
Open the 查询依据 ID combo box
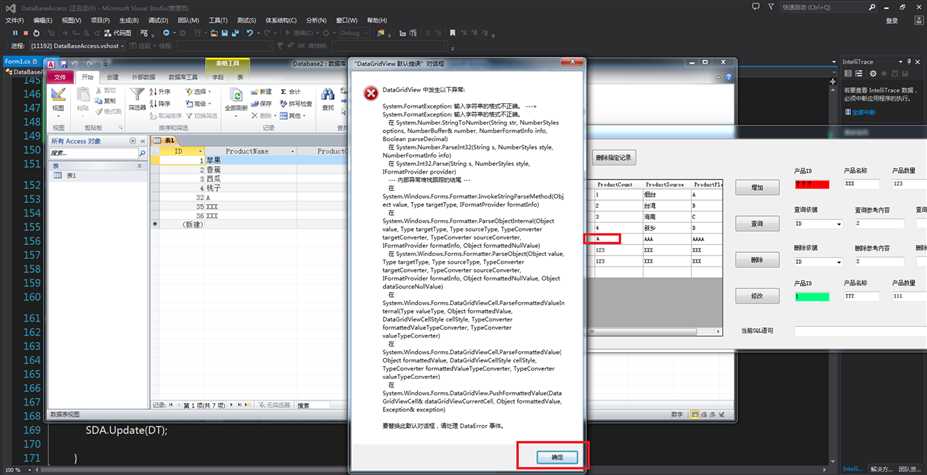pyautogui.click(x=819, y=224)
